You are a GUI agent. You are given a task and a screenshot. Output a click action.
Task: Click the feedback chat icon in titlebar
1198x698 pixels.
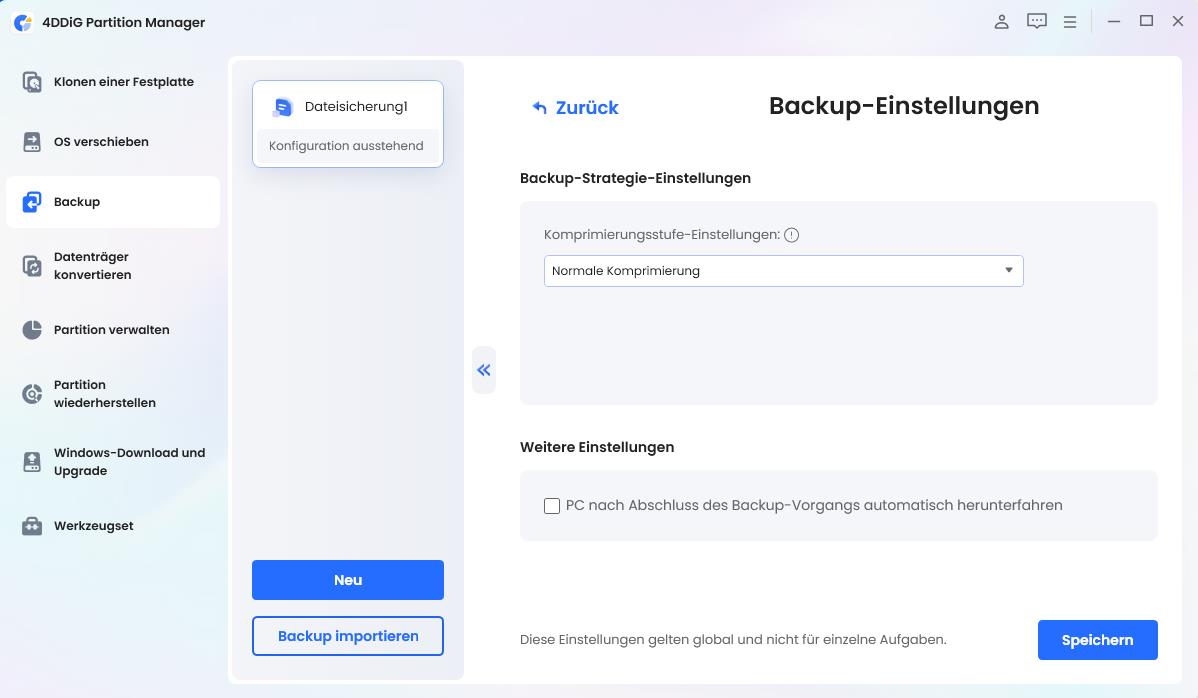(x=1037, y=21)
